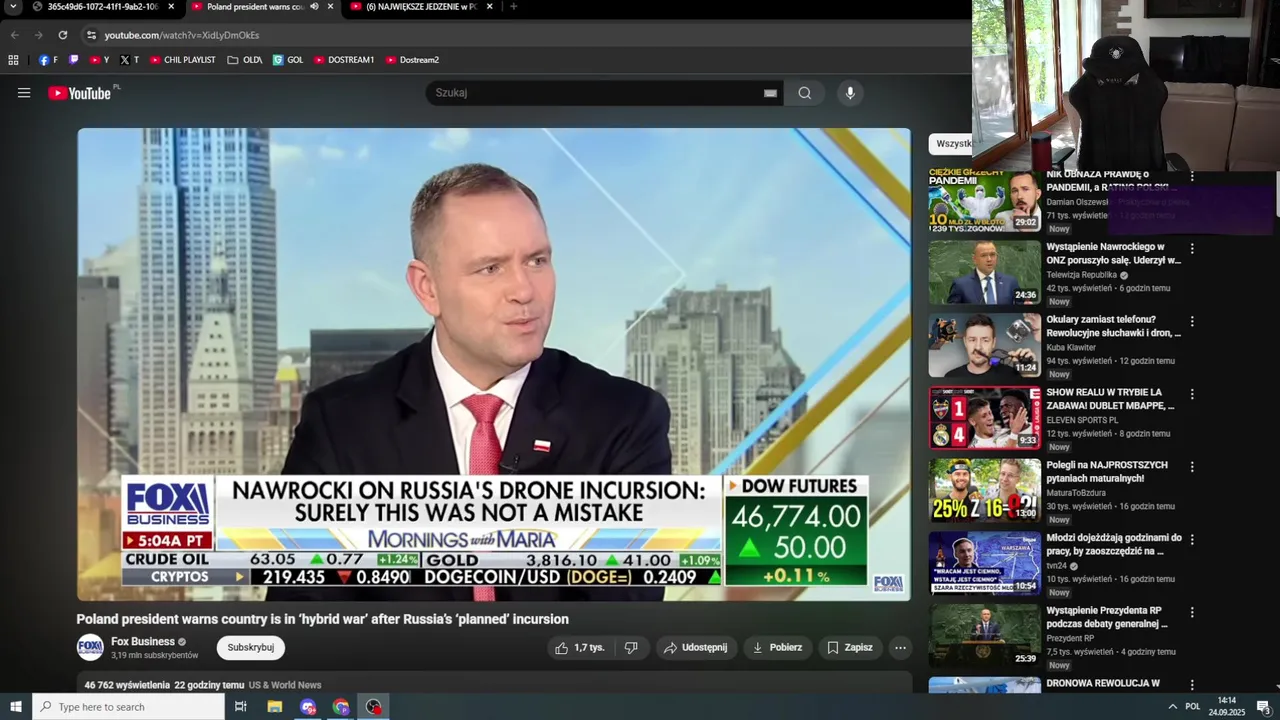Open options menu for Okulary zamiast telefonu video
Image resolution: width=1280 pixels, height=720 pixels.
tap(1192, 322)
